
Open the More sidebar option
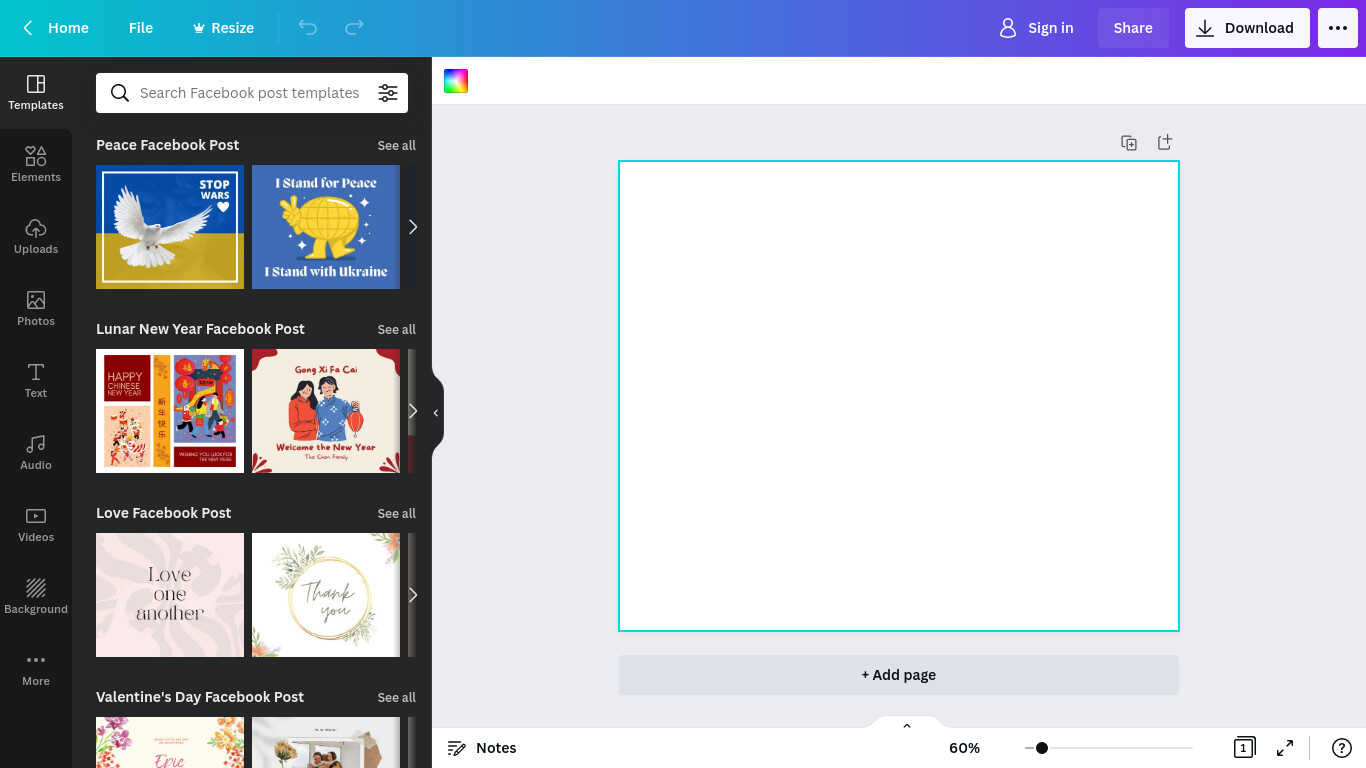[x=36, y=669]
